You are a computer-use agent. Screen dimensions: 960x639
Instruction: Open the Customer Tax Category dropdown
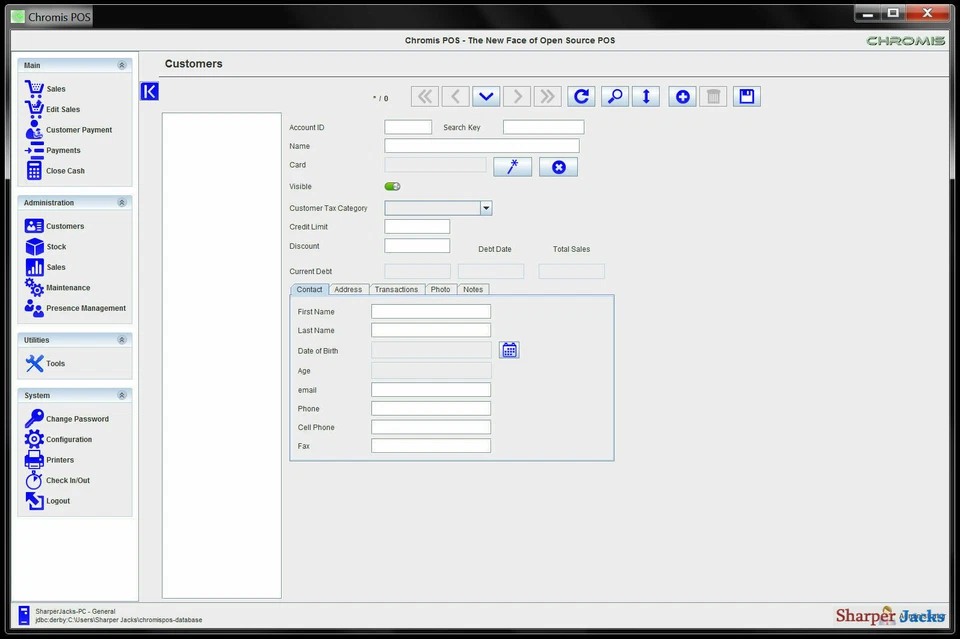486,207
